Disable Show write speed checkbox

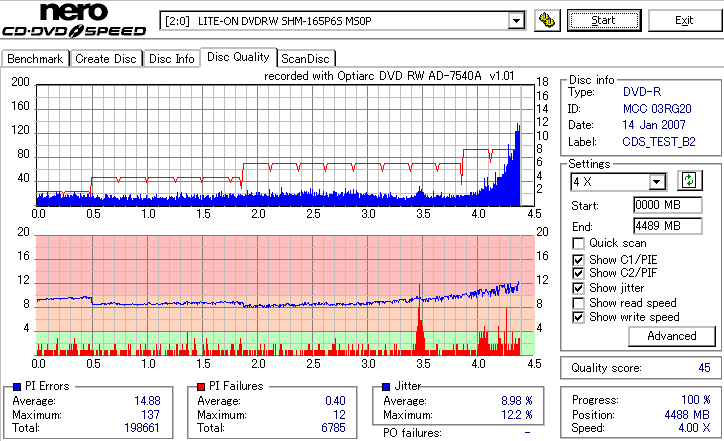click(578, 317)
